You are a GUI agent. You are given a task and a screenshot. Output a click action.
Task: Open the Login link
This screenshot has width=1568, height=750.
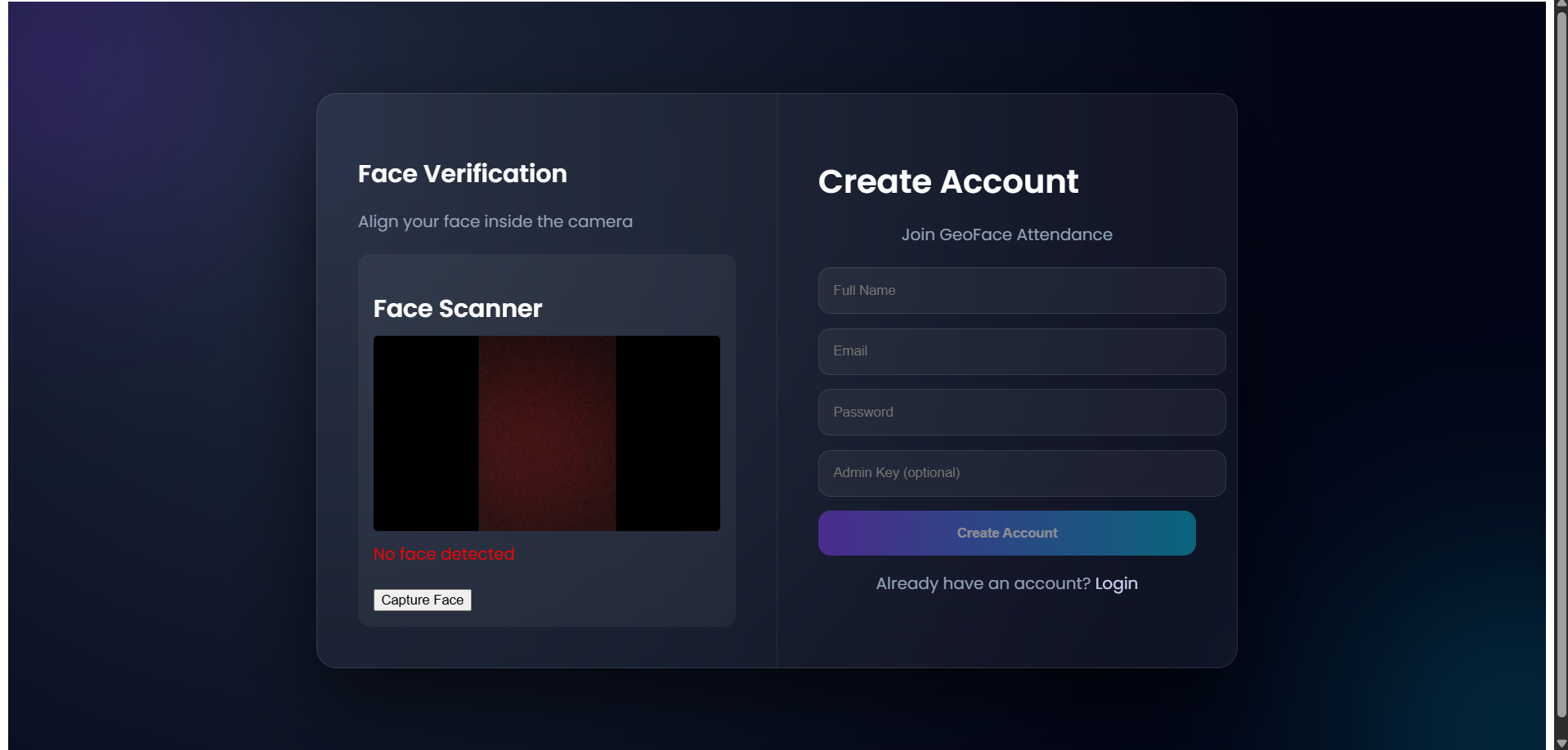click(x=1116, y=583)
